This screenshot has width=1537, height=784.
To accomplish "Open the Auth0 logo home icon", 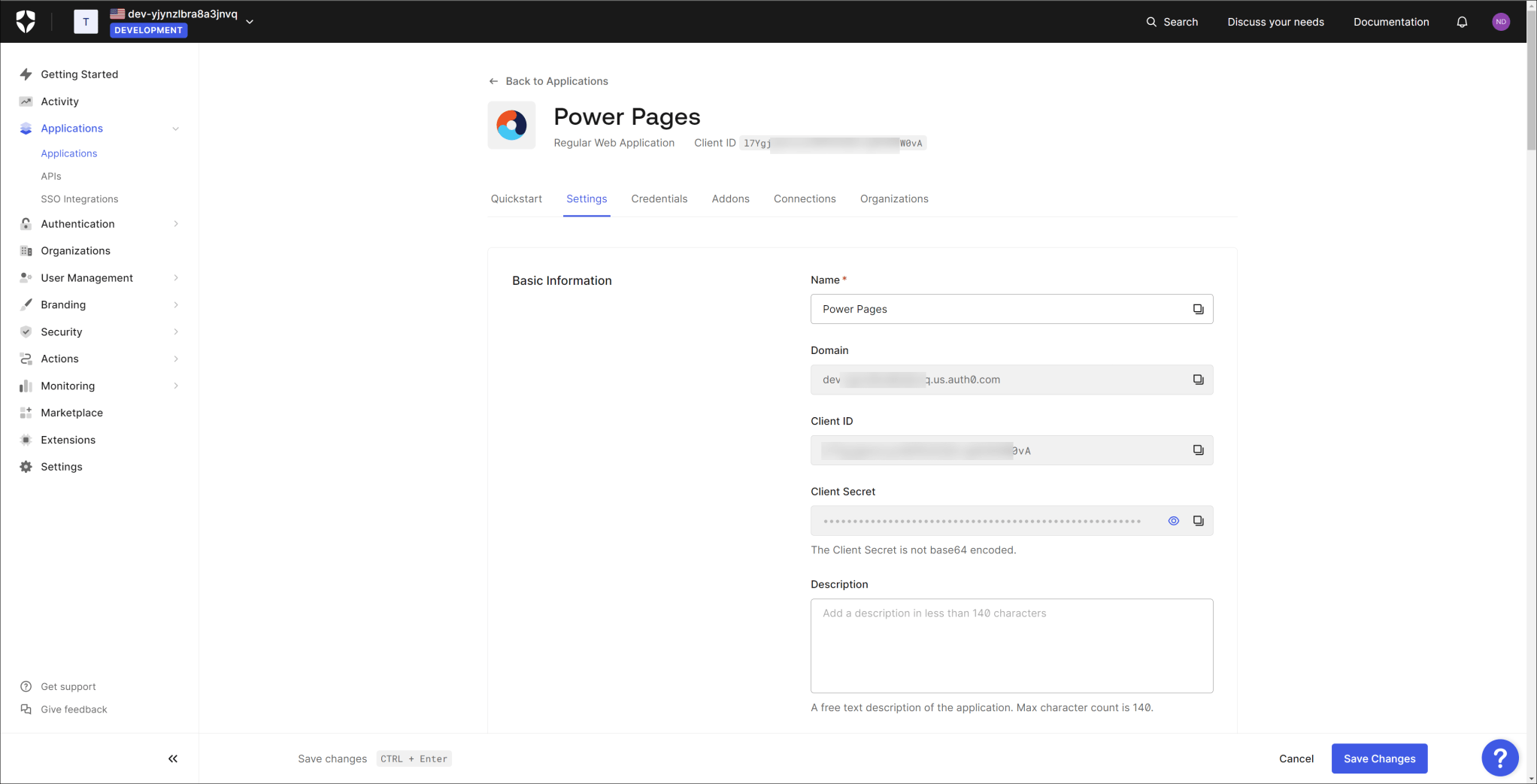I will (27, 21).
